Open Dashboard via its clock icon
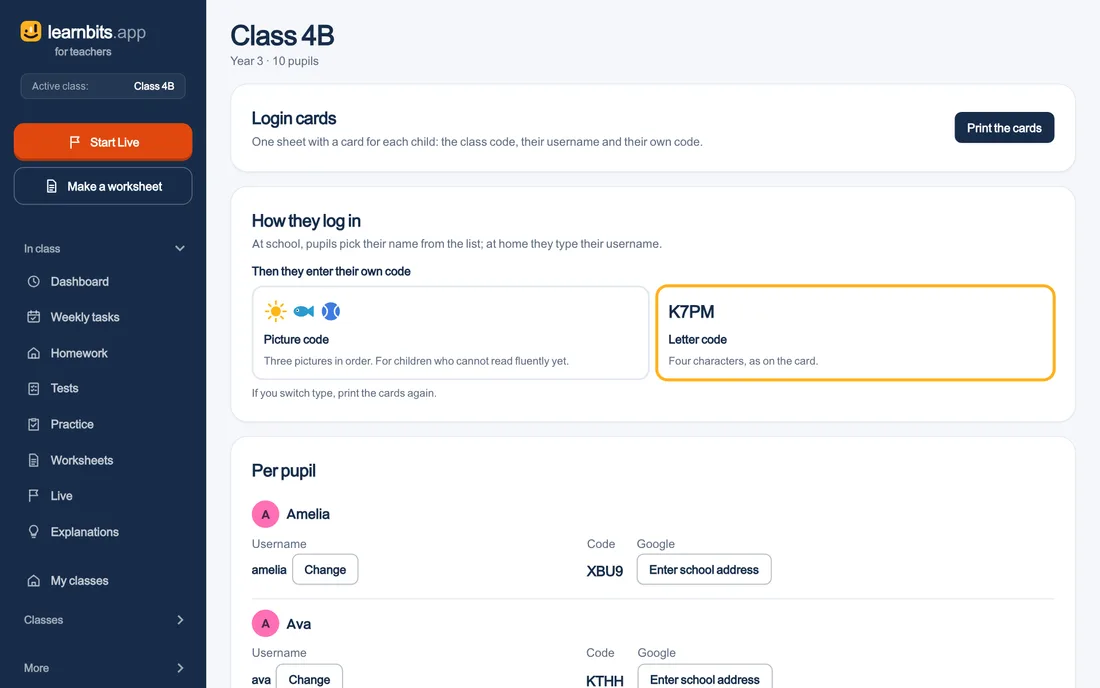The height and width of the screenshot is (688, 1100). click(x=34, y=281)
